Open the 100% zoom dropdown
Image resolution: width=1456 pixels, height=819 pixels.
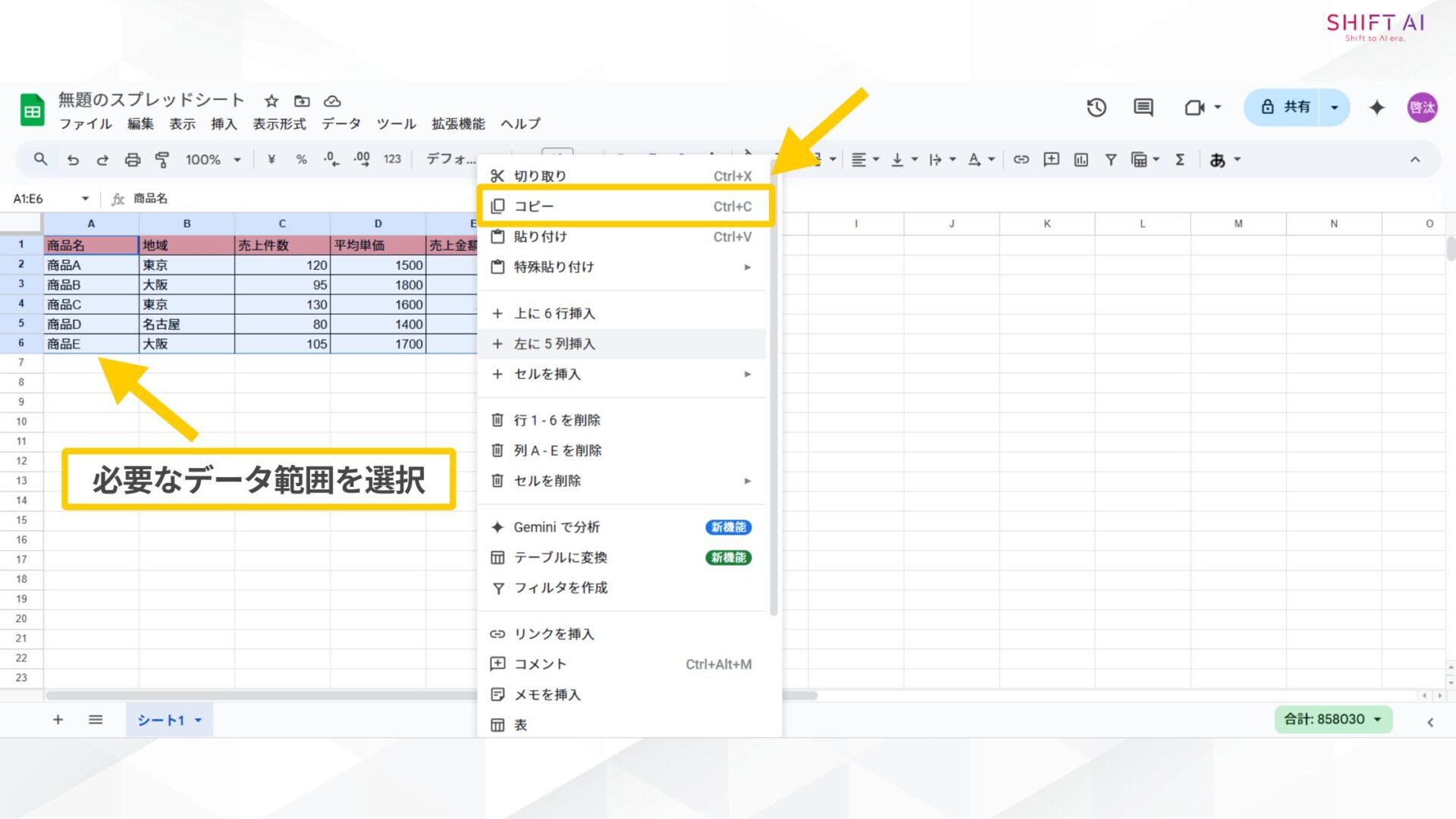[213, 160]
